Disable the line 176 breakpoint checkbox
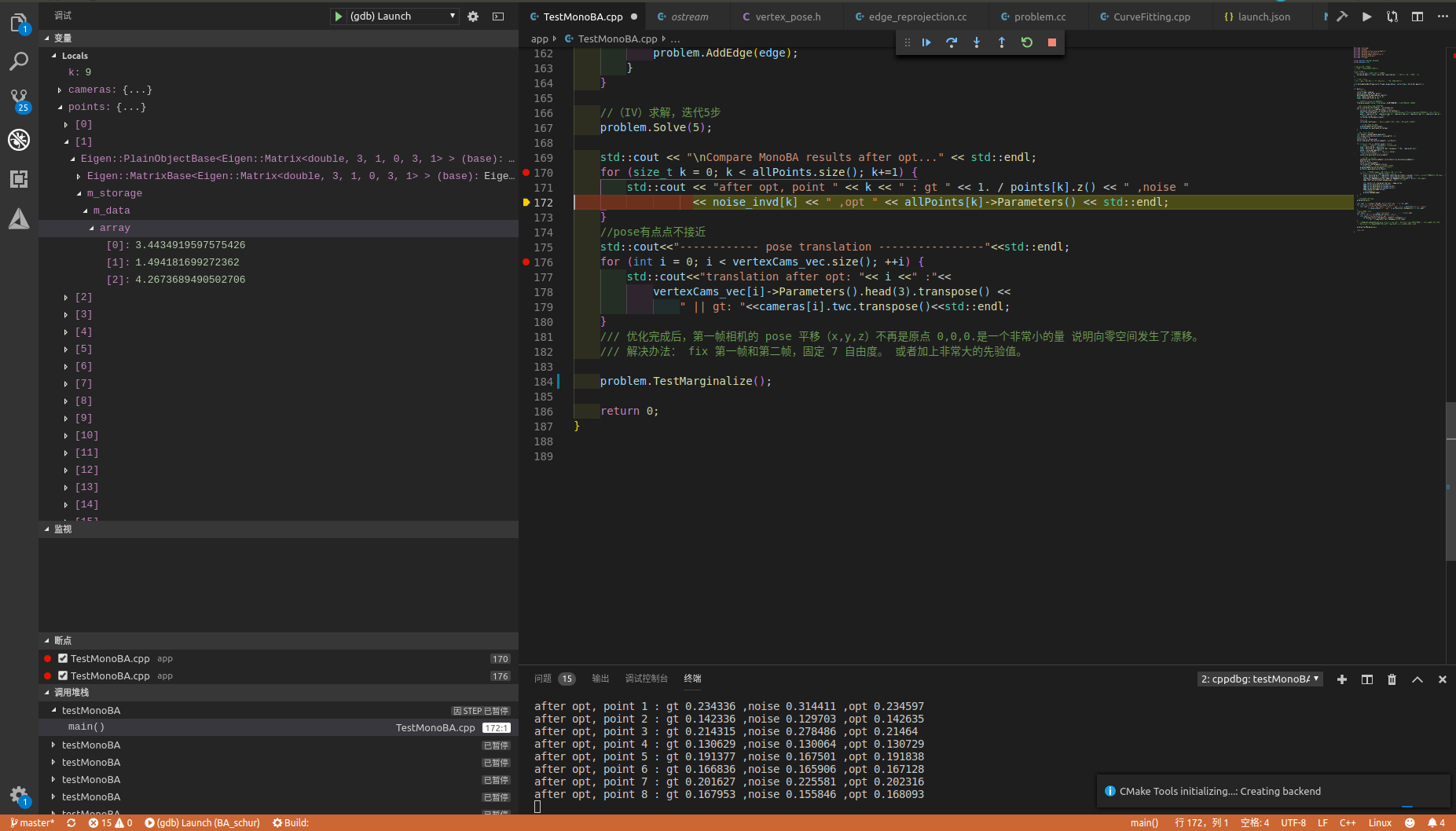 click(63, 676)
